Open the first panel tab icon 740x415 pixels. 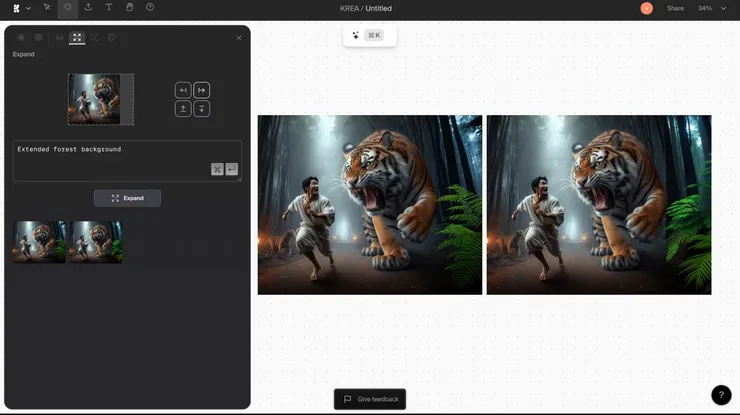21,37
